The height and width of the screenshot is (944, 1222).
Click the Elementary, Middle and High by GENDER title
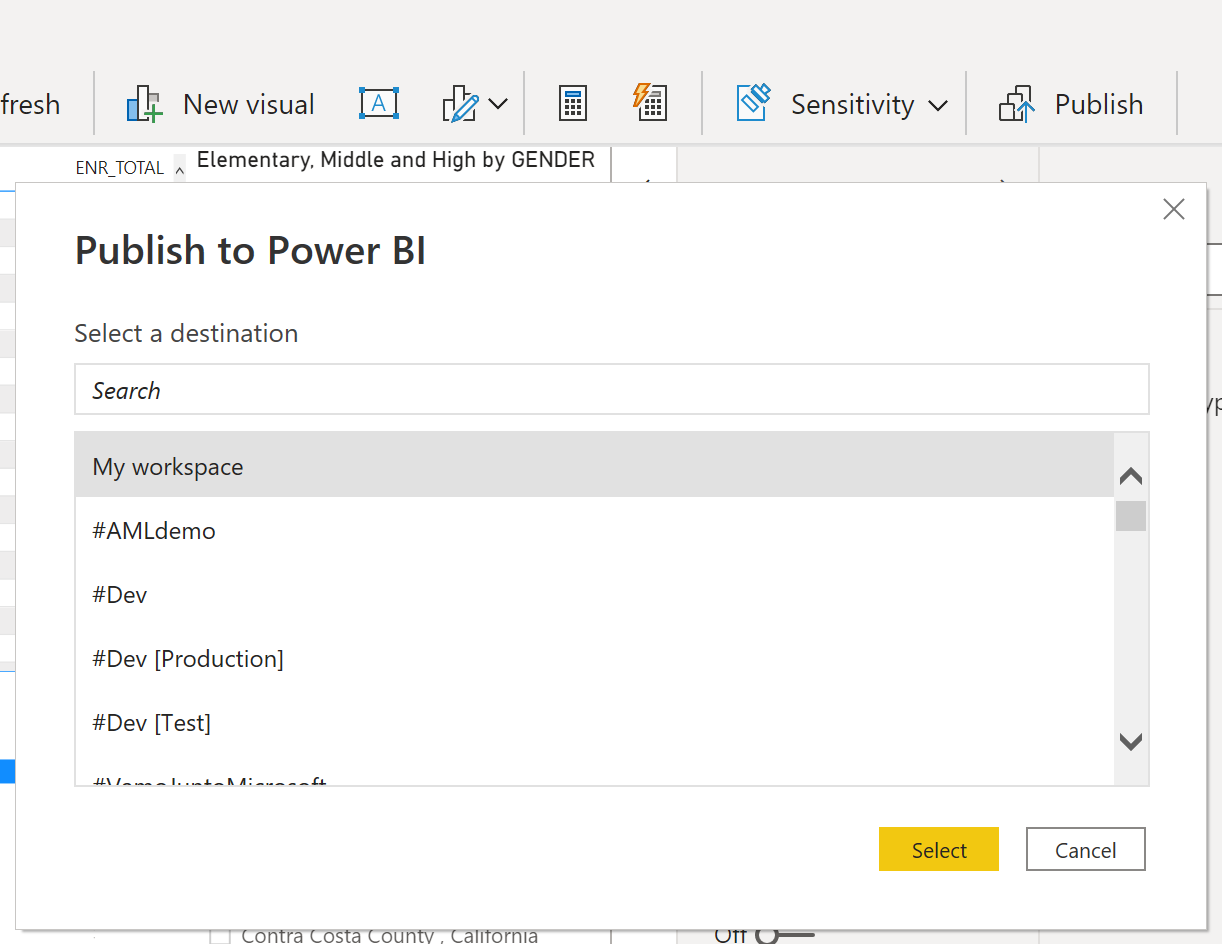click(x=396, y=160)
